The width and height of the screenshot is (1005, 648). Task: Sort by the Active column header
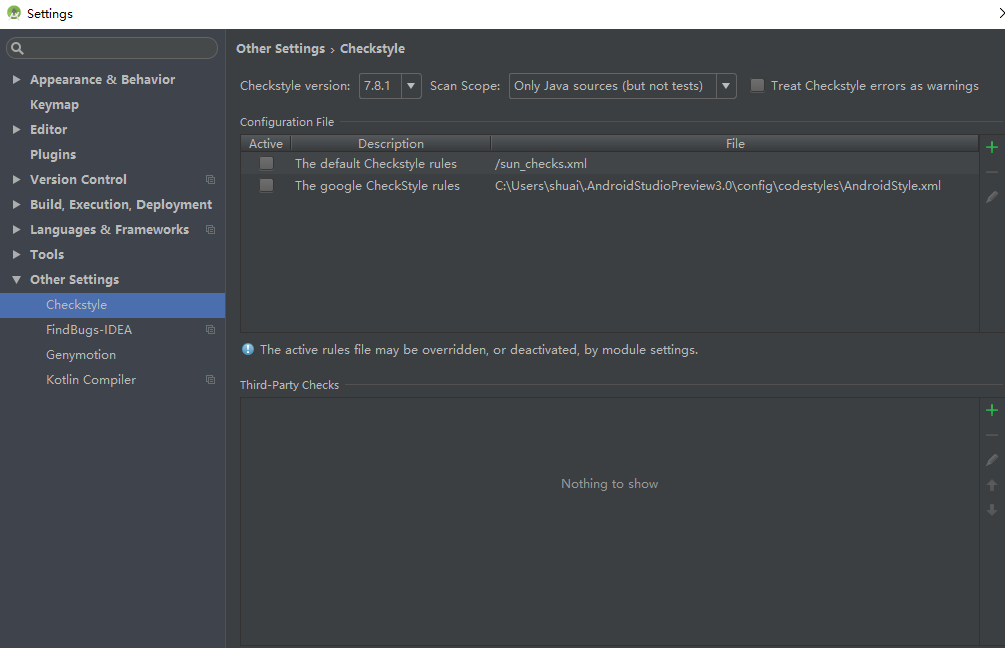[266, 144]
